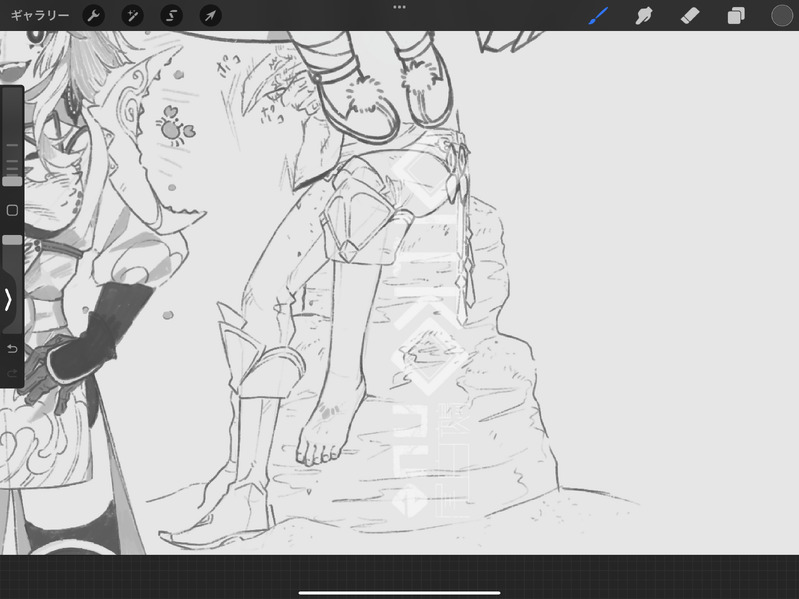Tap the square modify button on sidebar
799x599 pixels.
(x=12, y=210)
